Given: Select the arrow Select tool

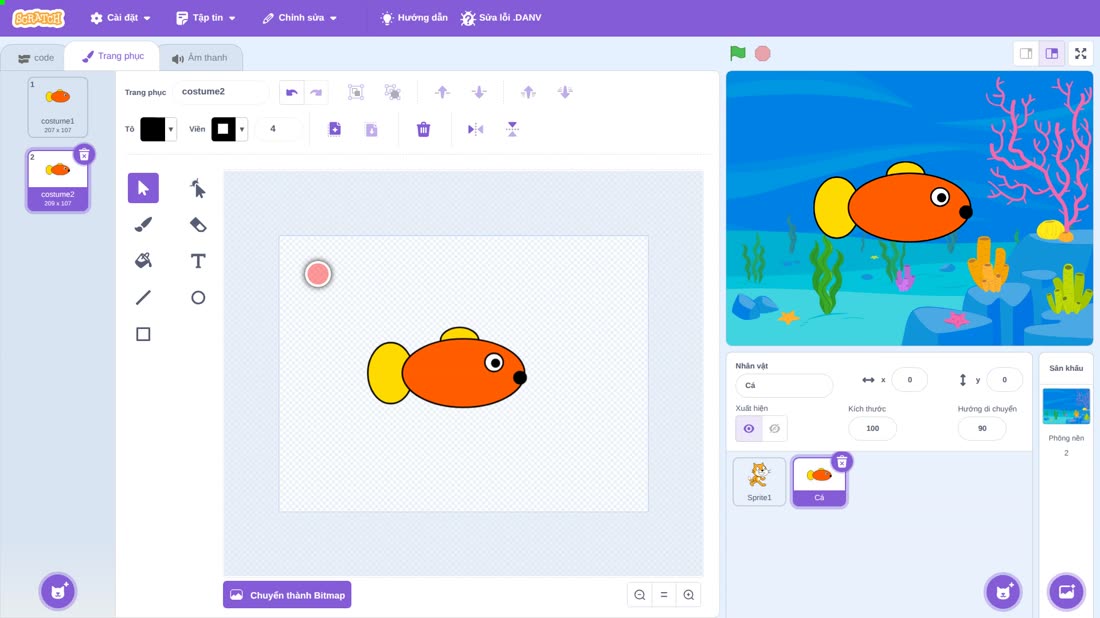Looking at the screenshot, I should tap(143, 188).
